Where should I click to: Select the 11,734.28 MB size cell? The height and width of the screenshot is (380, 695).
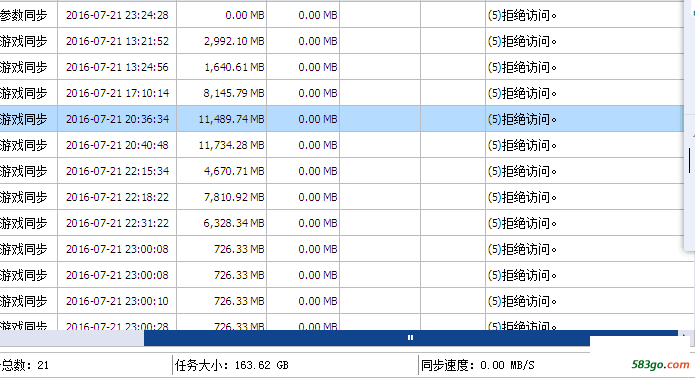[x=231, y=145]
